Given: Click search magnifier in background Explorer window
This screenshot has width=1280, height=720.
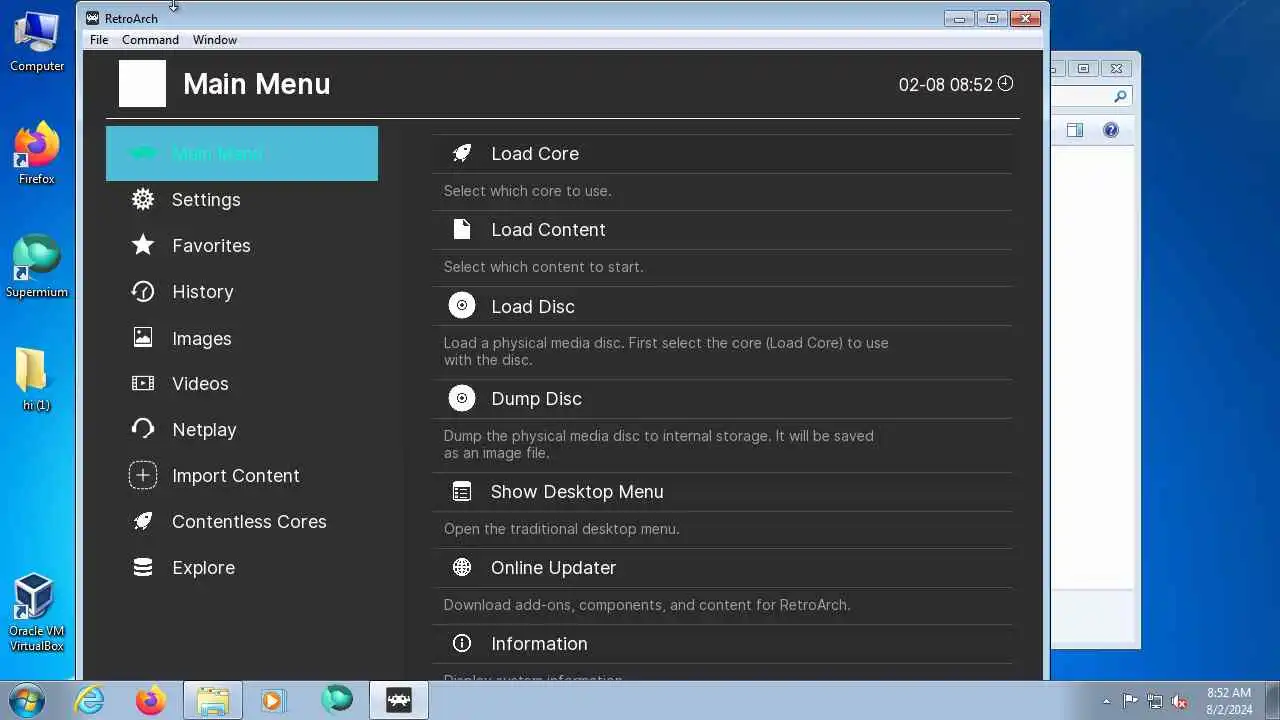Looking at the screenshot, I should point(1120,96).
